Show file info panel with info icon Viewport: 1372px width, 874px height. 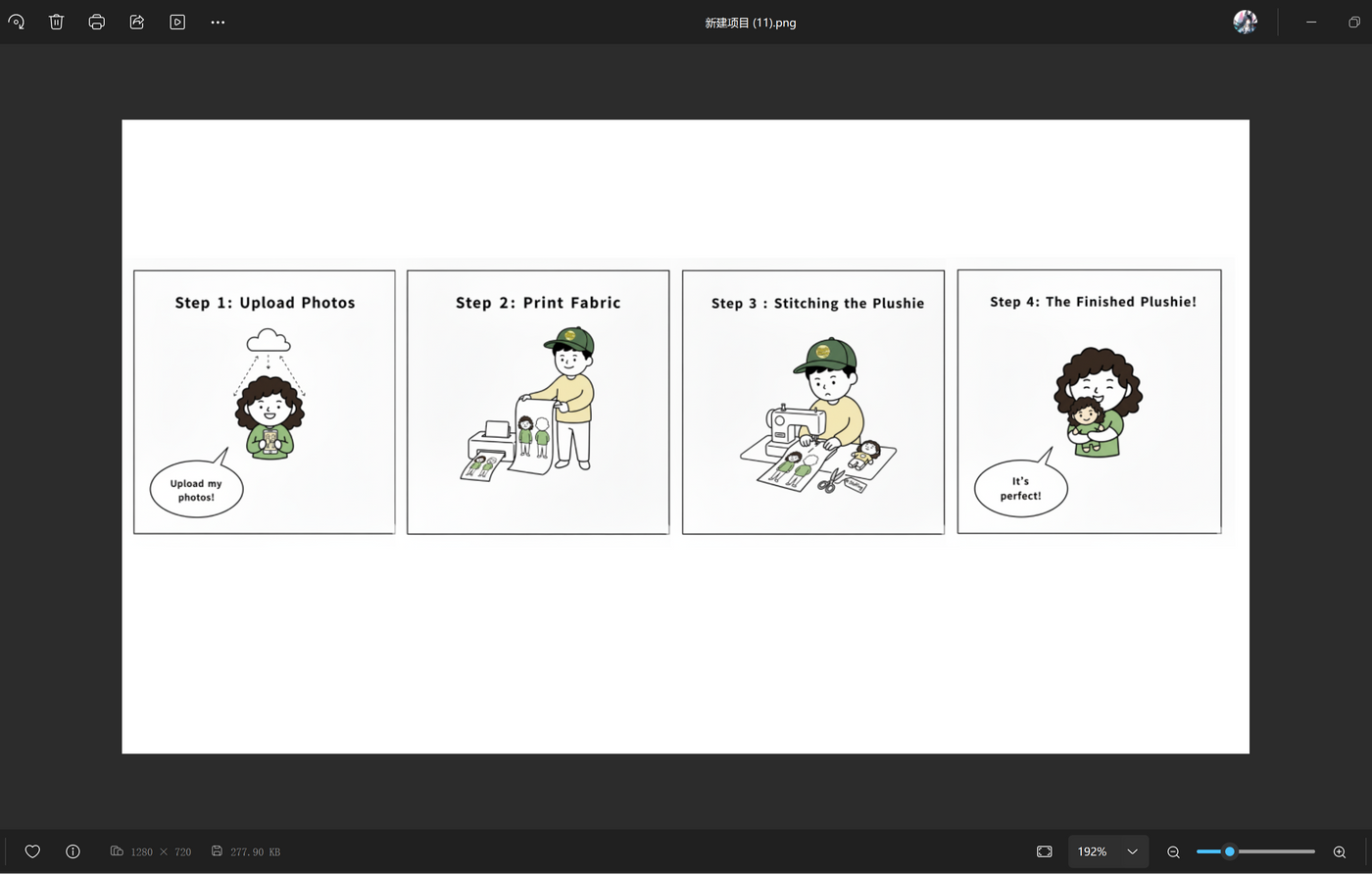[x=73, y=851]
